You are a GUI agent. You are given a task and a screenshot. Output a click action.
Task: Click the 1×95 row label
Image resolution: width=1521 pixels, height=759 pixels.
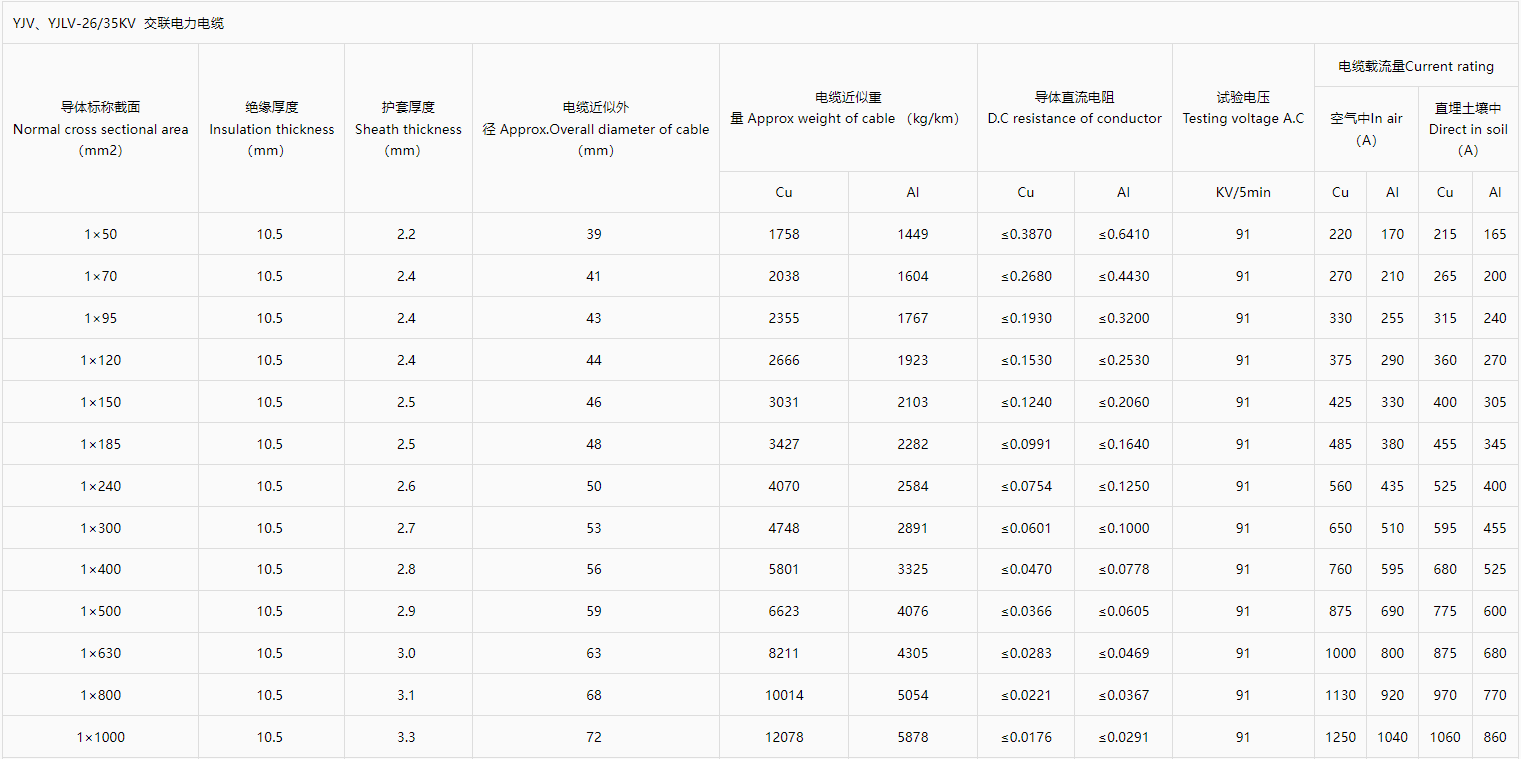point(100,318)
